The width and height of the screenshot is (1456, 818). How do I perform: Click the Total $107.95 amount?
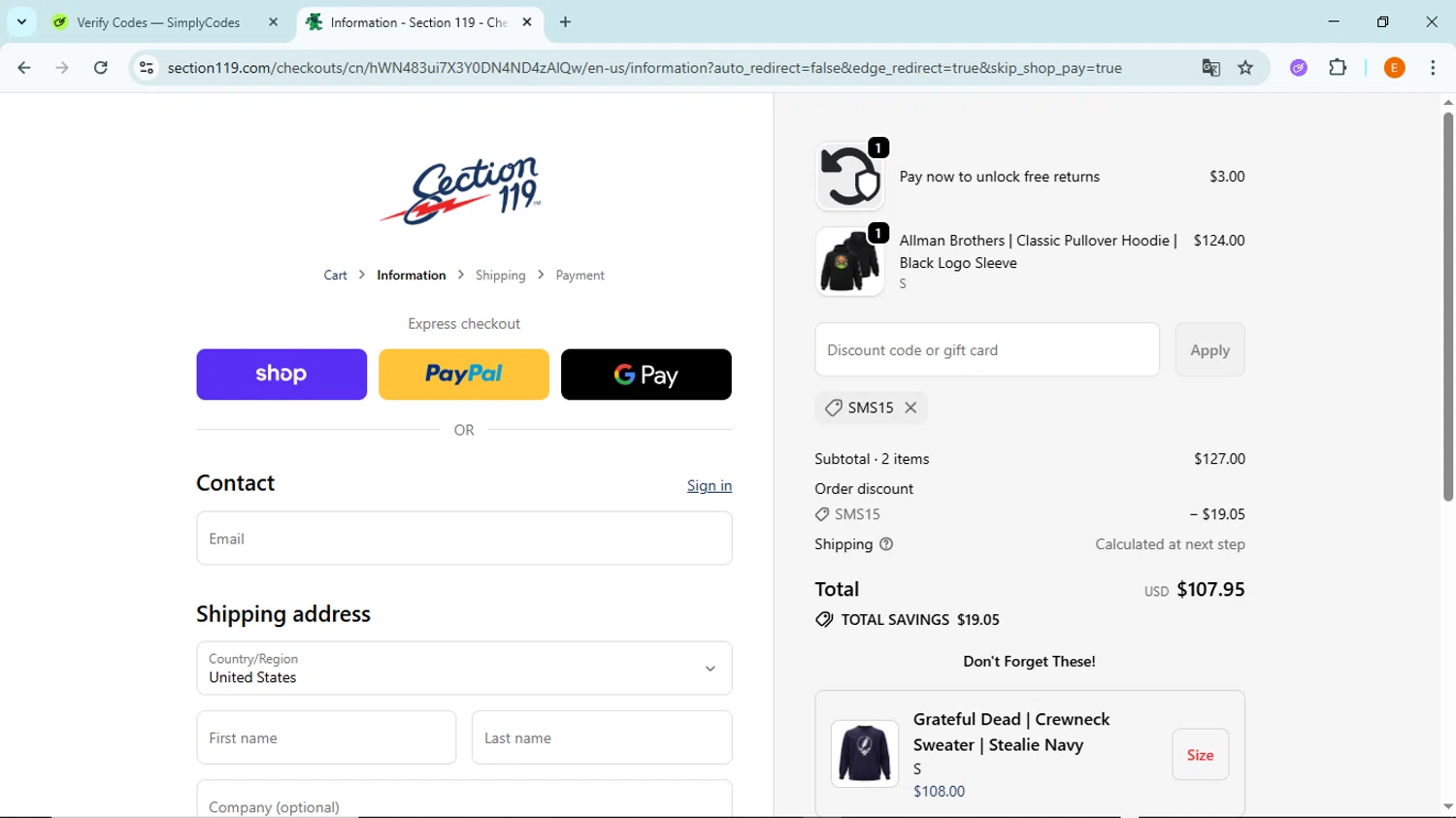point(1210,589)
